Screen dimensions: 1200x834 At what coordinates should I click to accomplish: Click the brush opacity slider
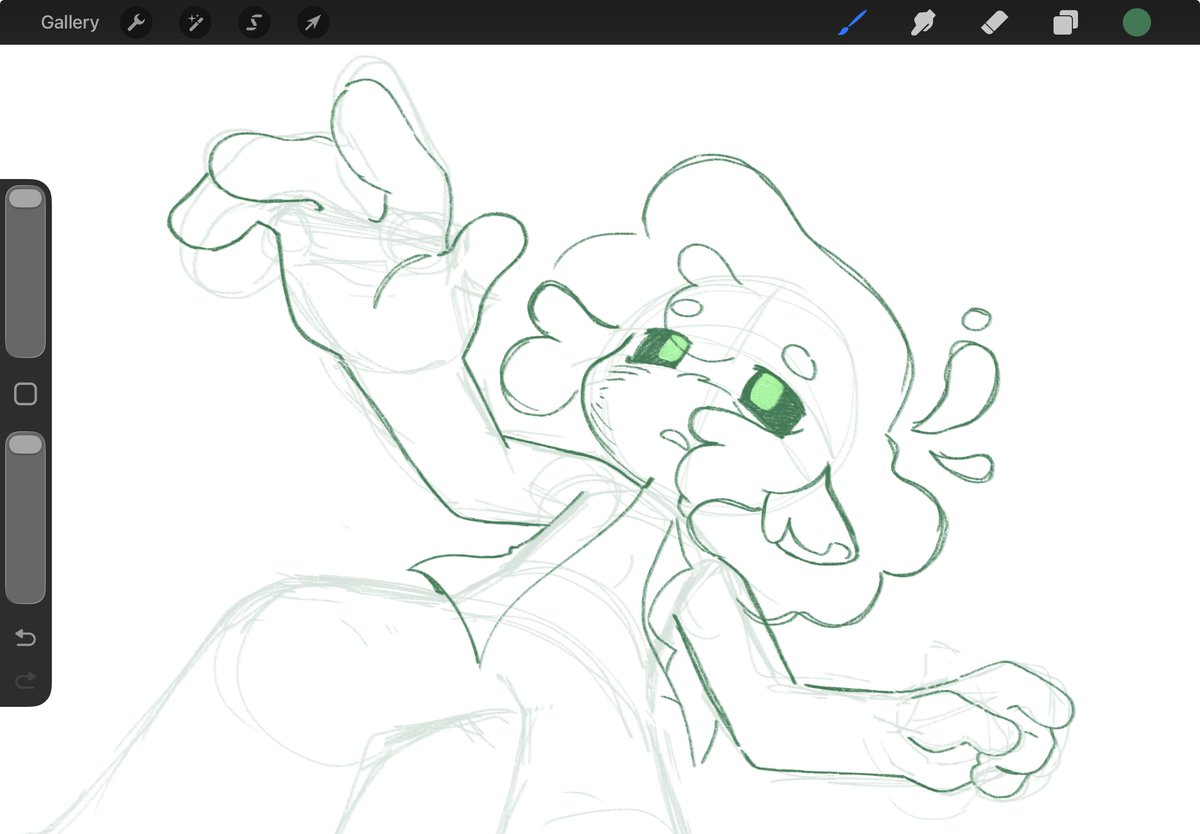point(25,518)
